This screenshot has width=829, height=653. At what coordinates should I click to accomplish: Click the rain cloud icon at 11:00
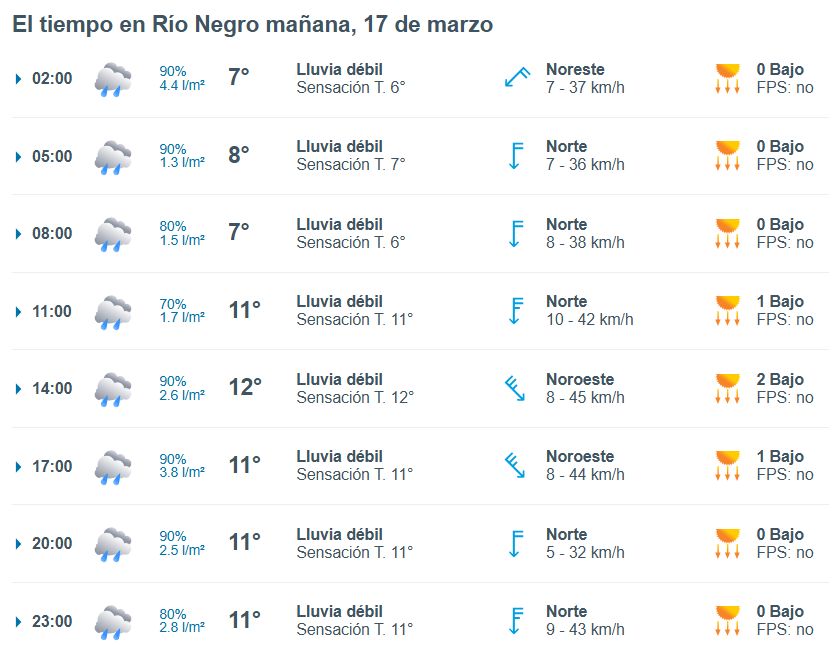(113, 312)
